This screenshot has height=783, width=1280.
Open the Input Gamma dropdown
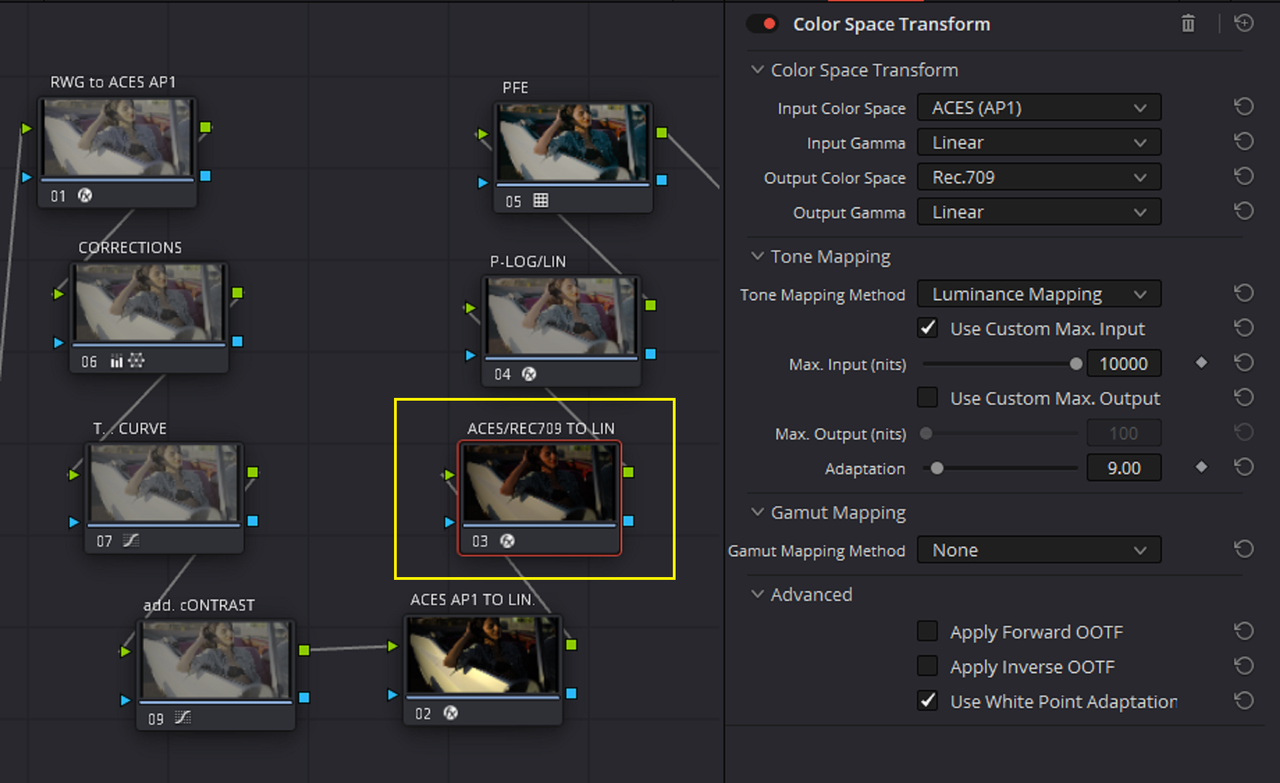click(1039, 142)
